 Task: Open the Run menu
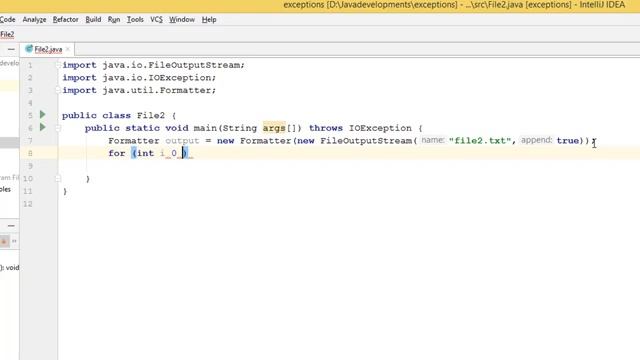pyautogui.click(x=114, y=20)
